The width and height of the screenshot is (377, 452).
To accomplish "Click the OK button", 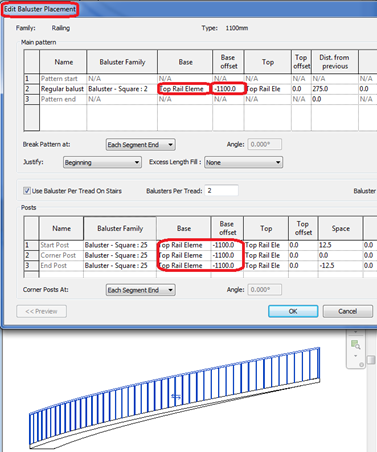I will [293, 311].
